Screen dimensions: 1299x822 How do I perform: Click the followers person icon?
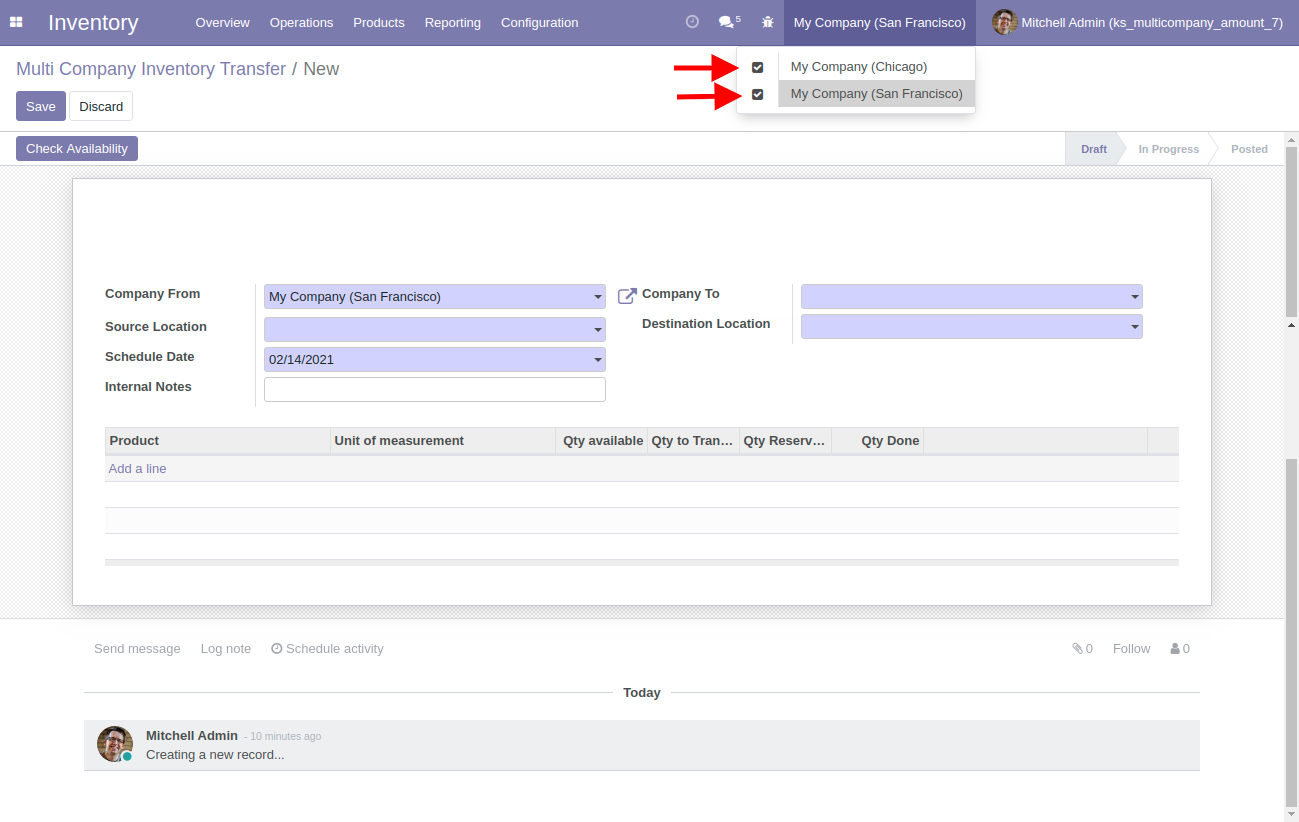click(x=1175, y=648)
